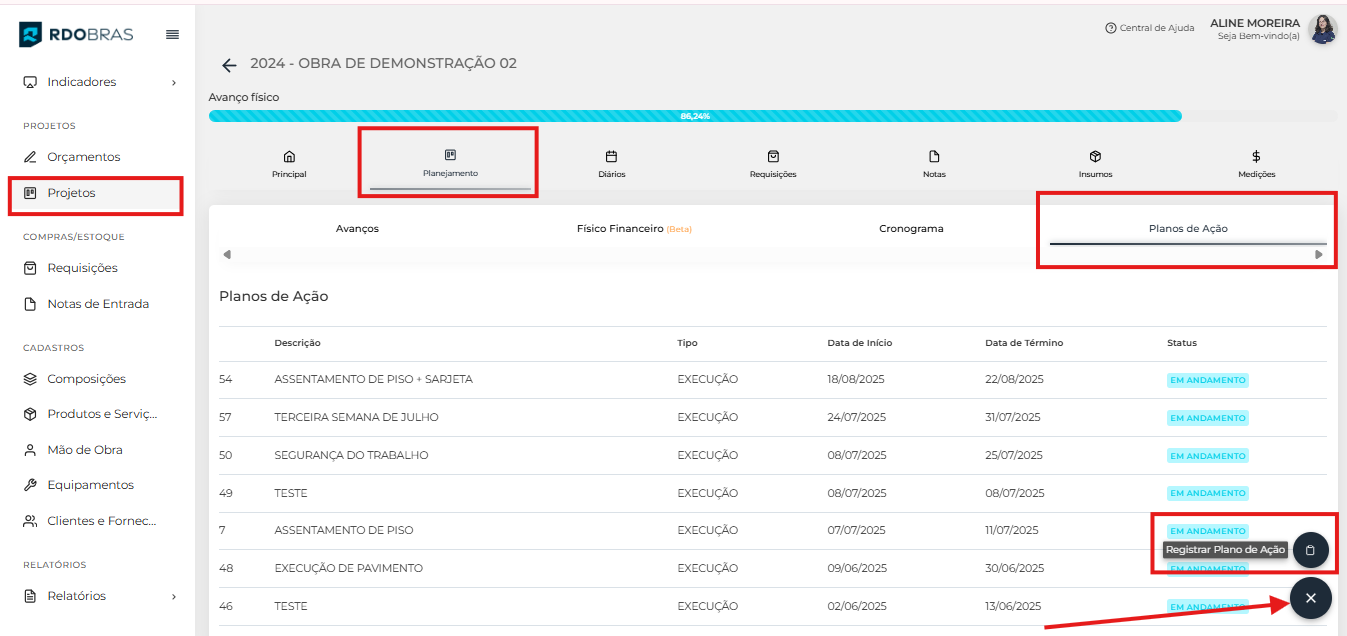This screenshot has width=1347, height=636.
Task: Click the hamburger menu icon beside the logo
Action: point(172,35)
